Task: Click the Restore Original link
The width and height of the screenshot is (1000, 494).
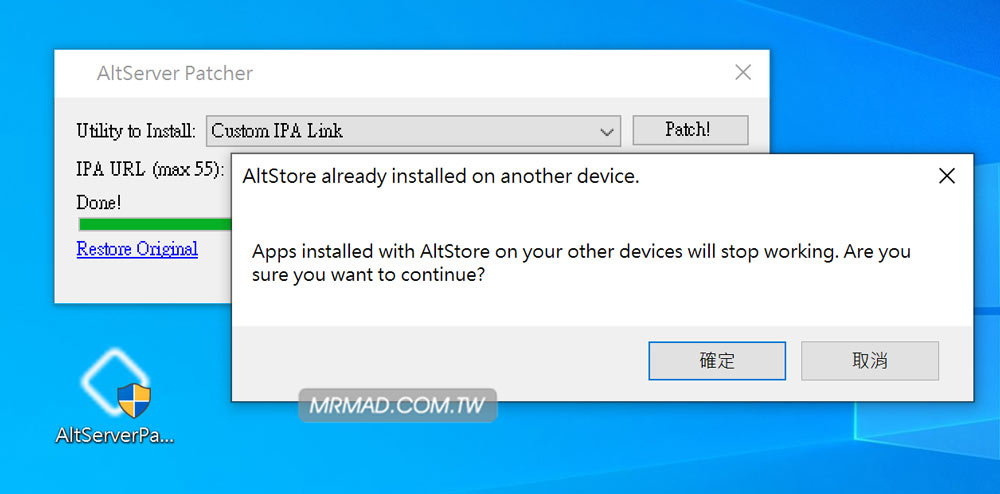Action: coord(137,249)
